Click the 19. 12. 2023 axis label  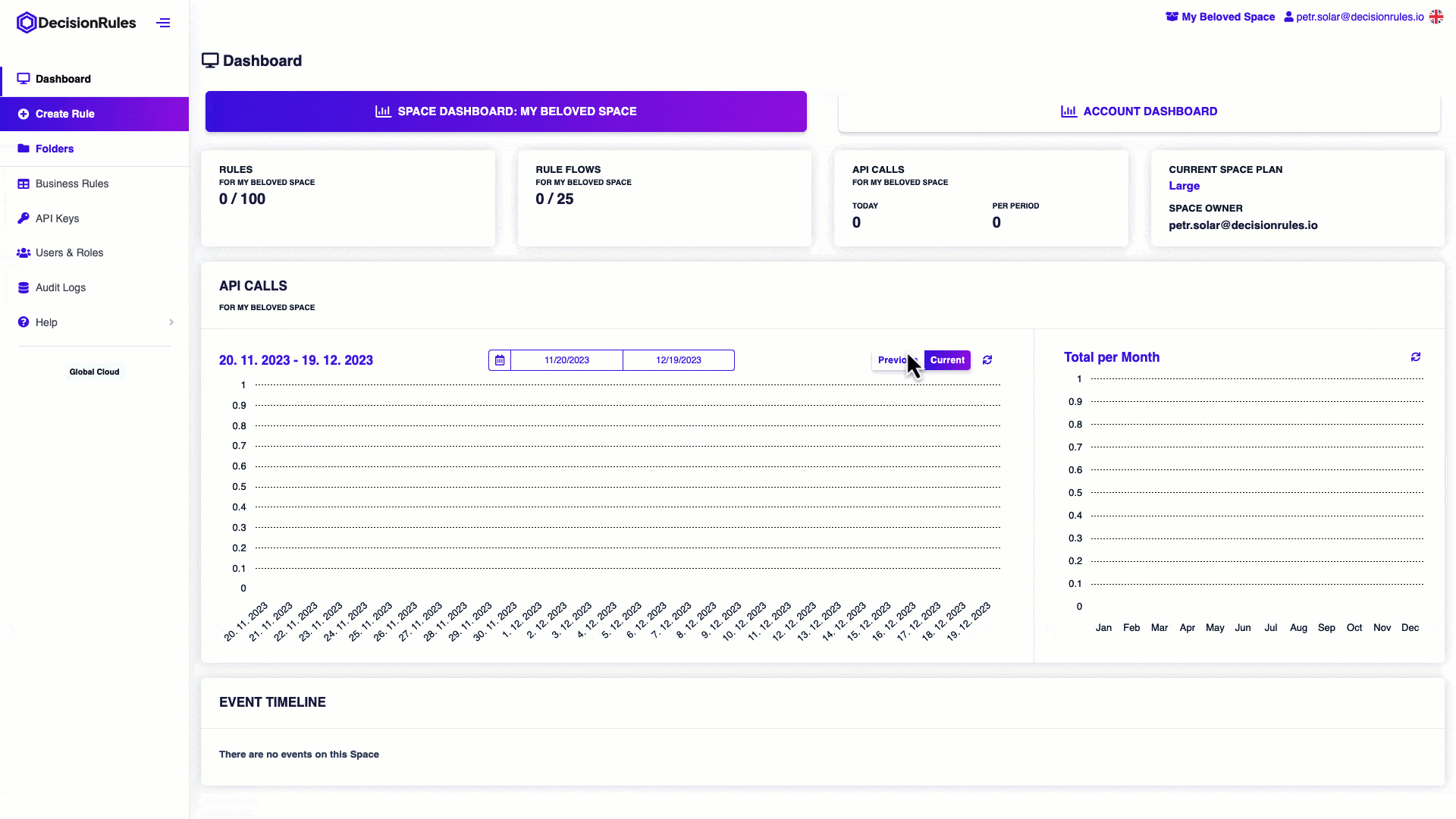pos(968,622)
